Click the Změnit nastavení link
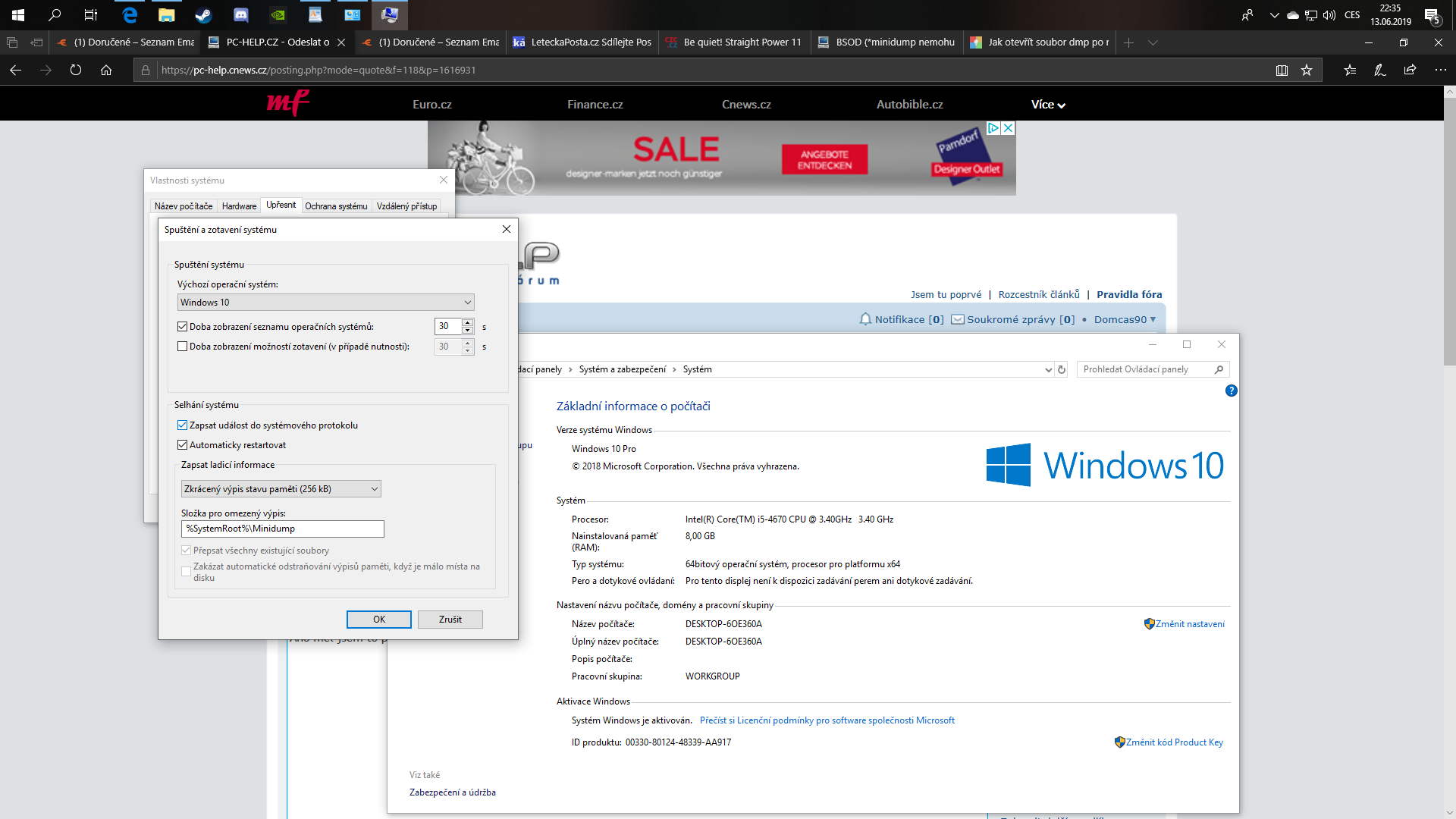The width and height of the screenshot is (1456, 819). click(x=1190, y=624)
